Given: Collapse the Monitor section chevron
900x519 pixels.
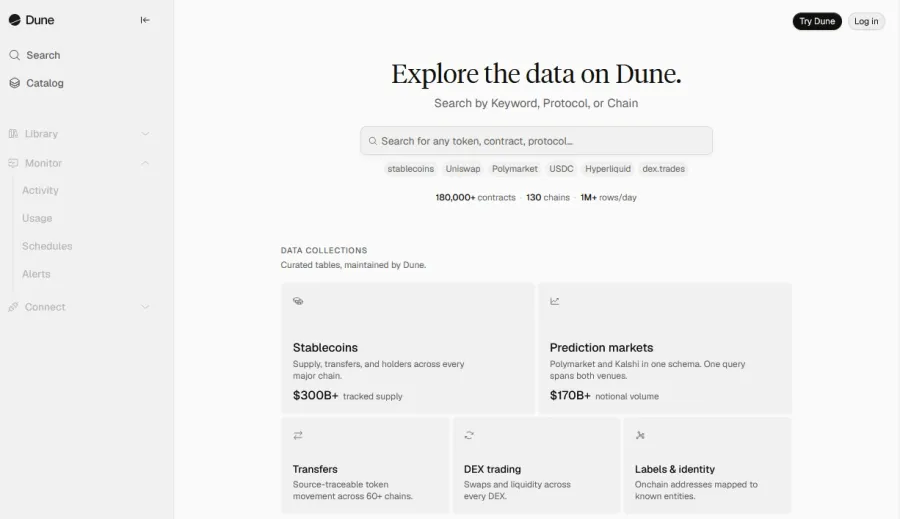Looking at the screenshot, I should pyautogui.click(x=145, y=163).
